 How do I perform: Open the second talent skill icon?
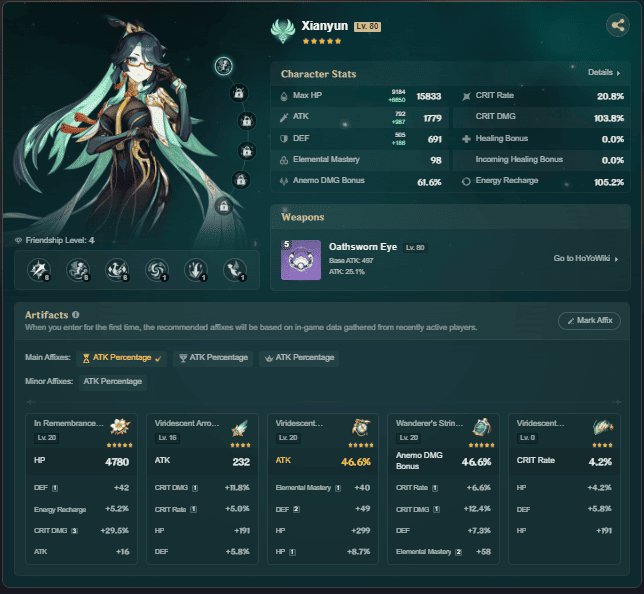coord(78,270)
